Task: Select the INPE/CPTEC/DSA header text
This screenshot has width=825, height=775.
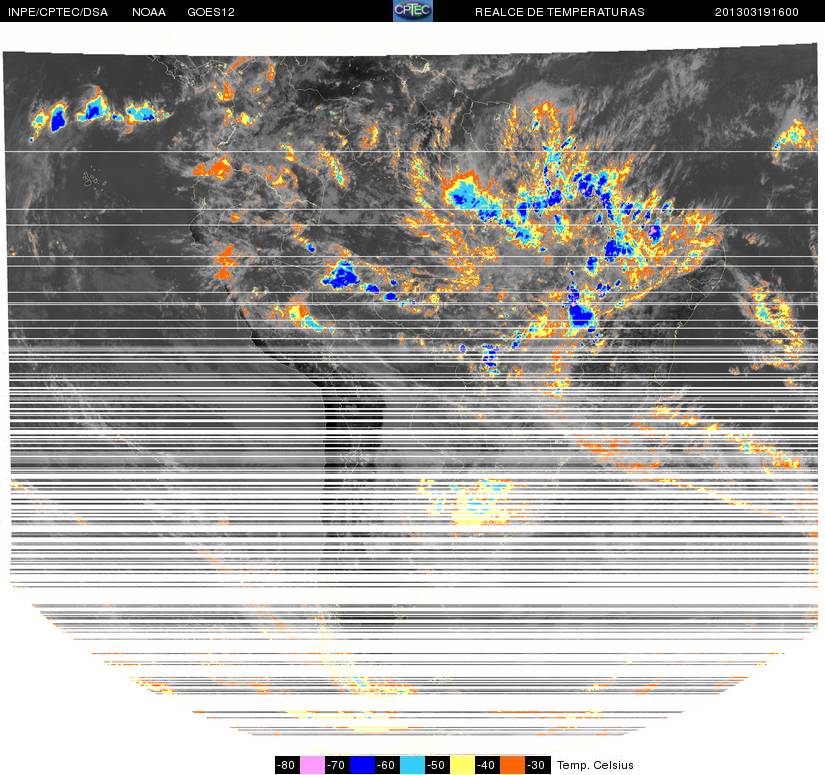Action: coord(58,12)
